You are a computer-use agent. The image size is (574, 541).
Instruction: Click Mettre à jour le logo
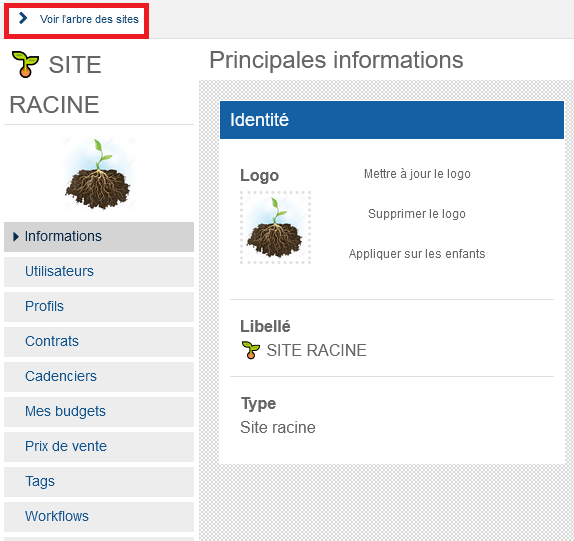coord(417,174)
